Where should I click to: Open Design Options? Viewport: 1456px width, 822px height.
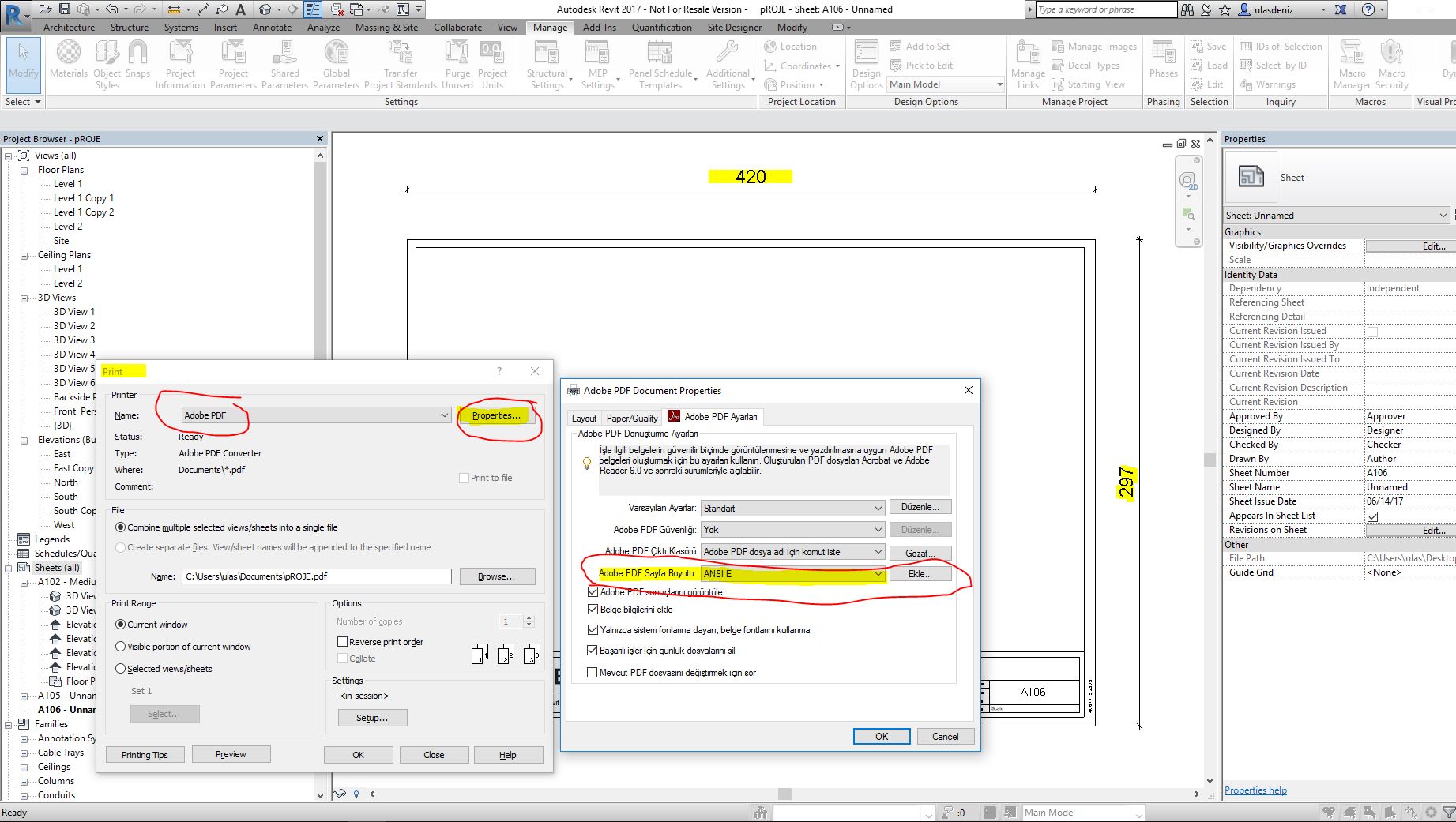[x=867, y=65]
